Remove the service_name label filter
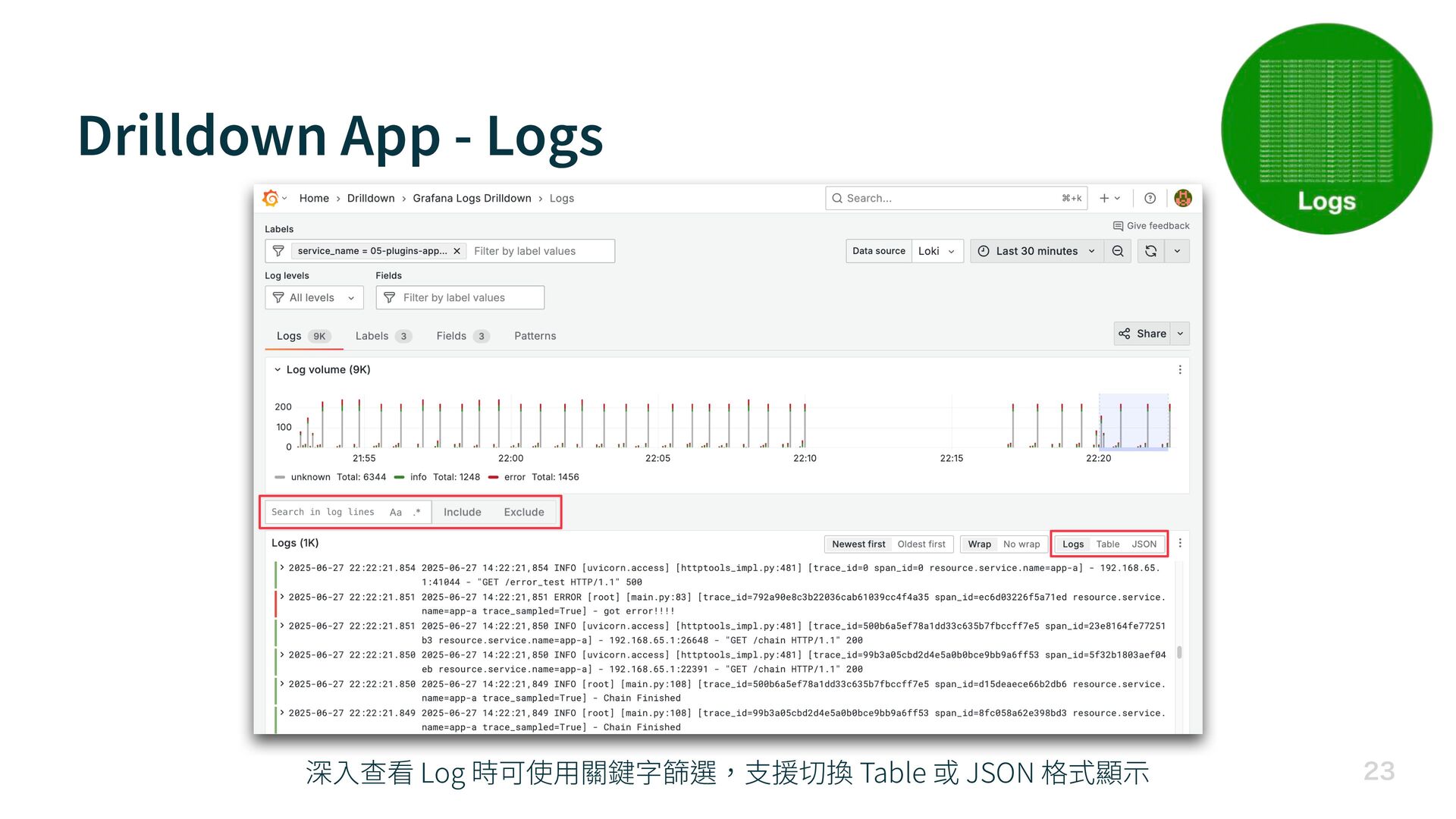Viewport: 1456px width, 819px height. click(x=457, y=251)
